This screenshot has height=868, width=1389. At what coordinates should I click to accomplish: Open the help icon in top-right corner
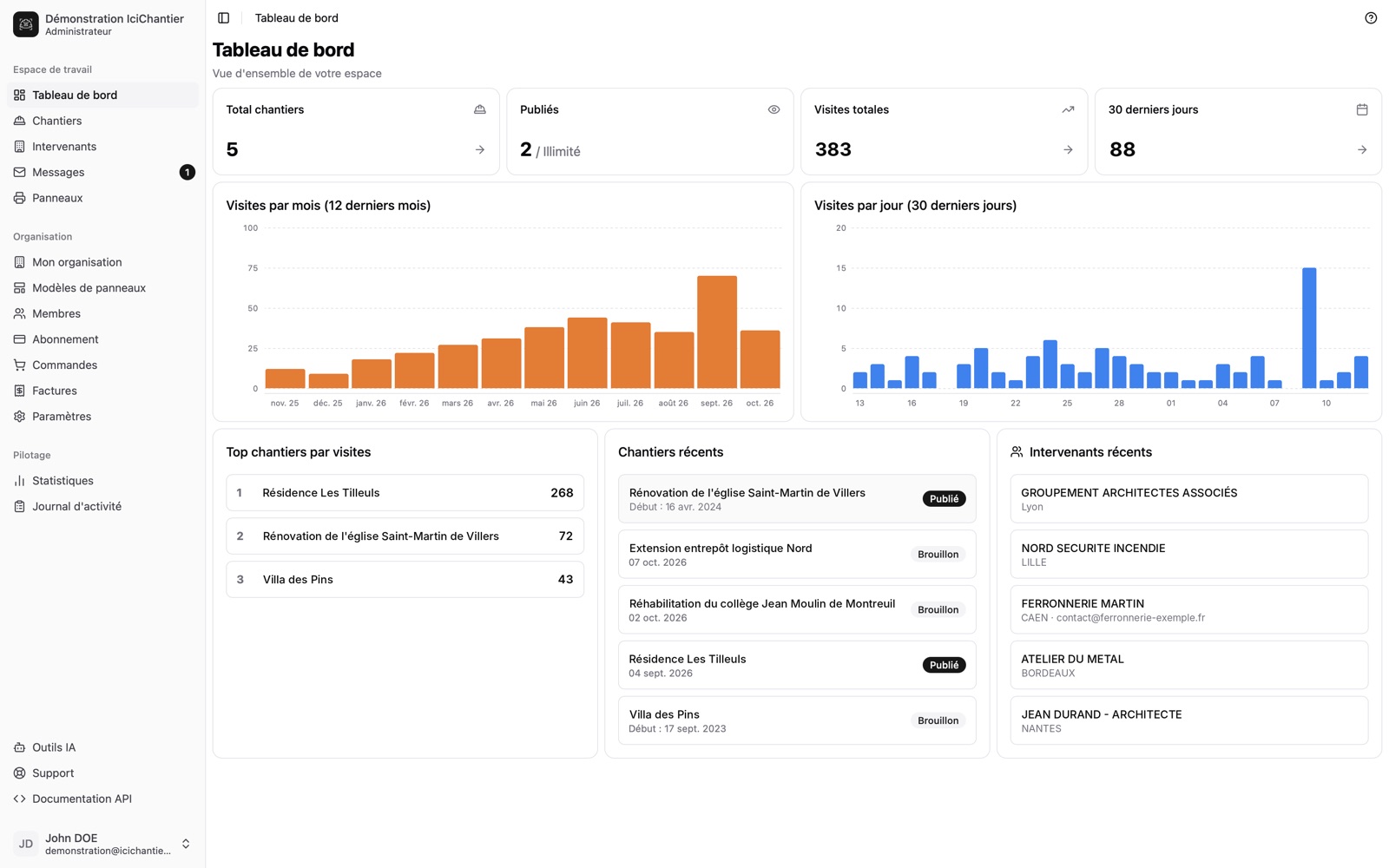click(x=1371, y=18)
